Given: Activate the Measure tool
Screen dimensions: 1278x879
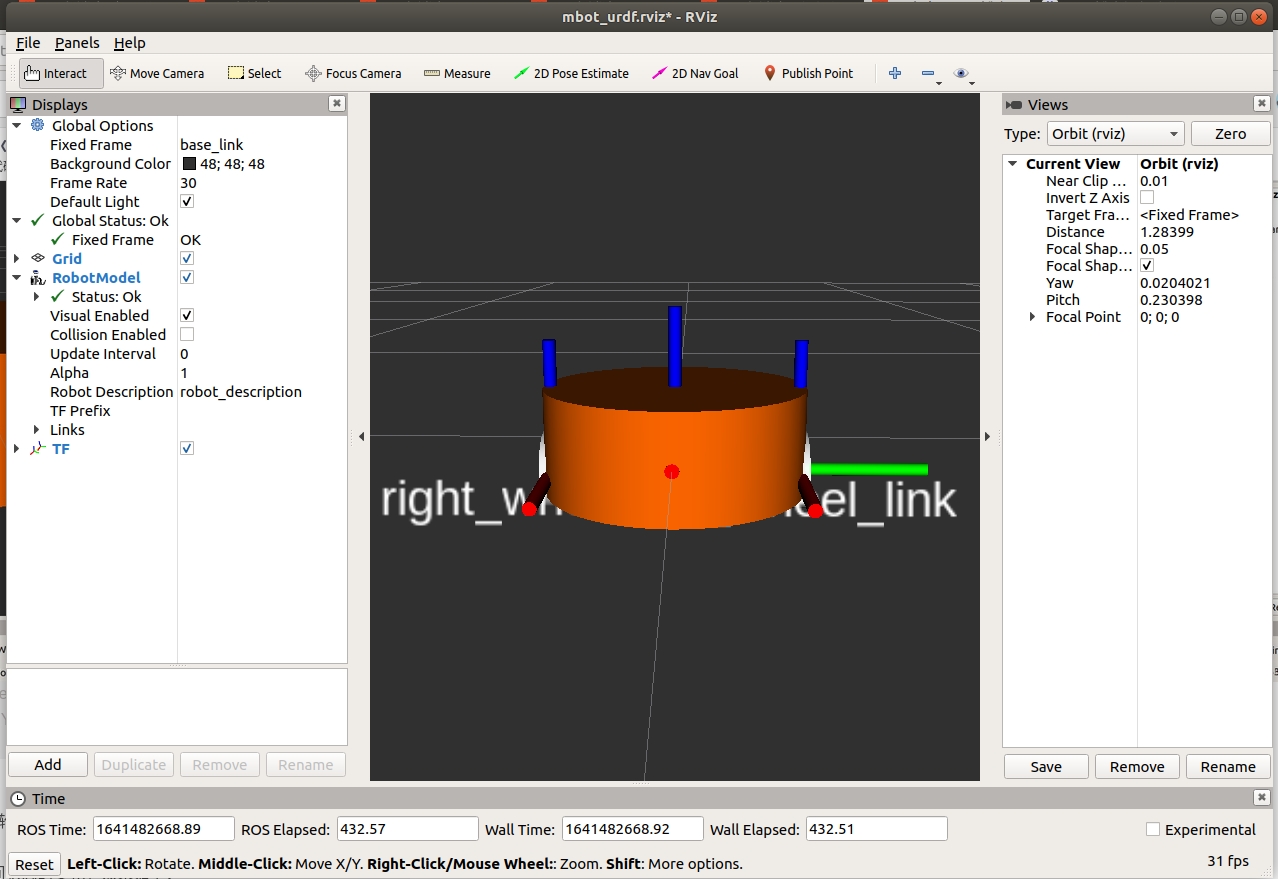Looking at the screenshot, I should [x=457, y=73].
